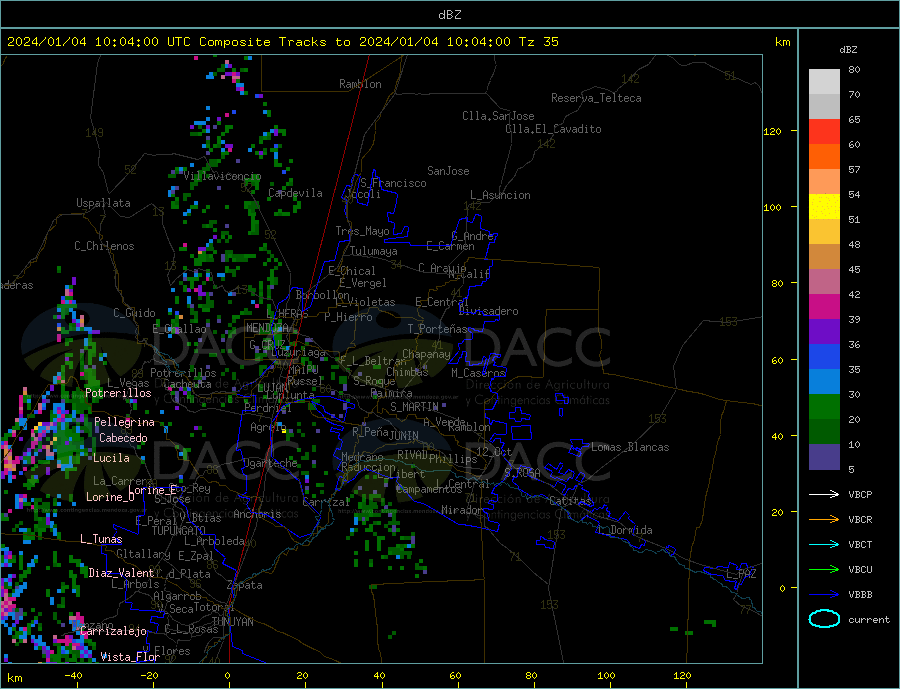Viewport: 900px width, 689px height.
Task: Click the 'Capdevila' map label
Action: tap(295, 193)
